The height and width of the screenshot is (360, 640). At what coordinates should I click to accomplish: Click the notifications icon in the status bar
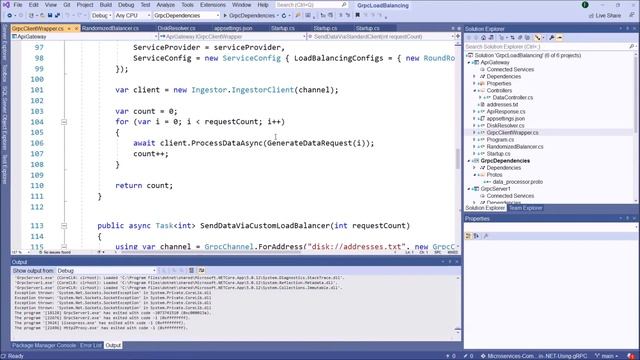click(x=631, y=356)
